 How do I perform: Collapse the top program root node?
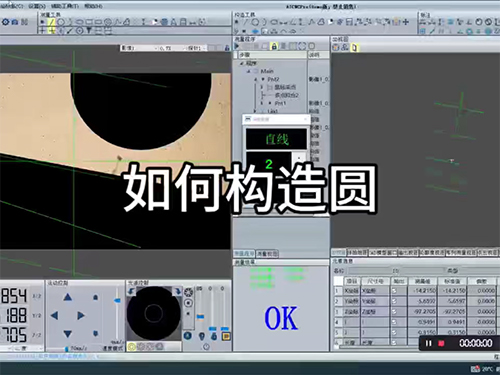click(242, 63)
